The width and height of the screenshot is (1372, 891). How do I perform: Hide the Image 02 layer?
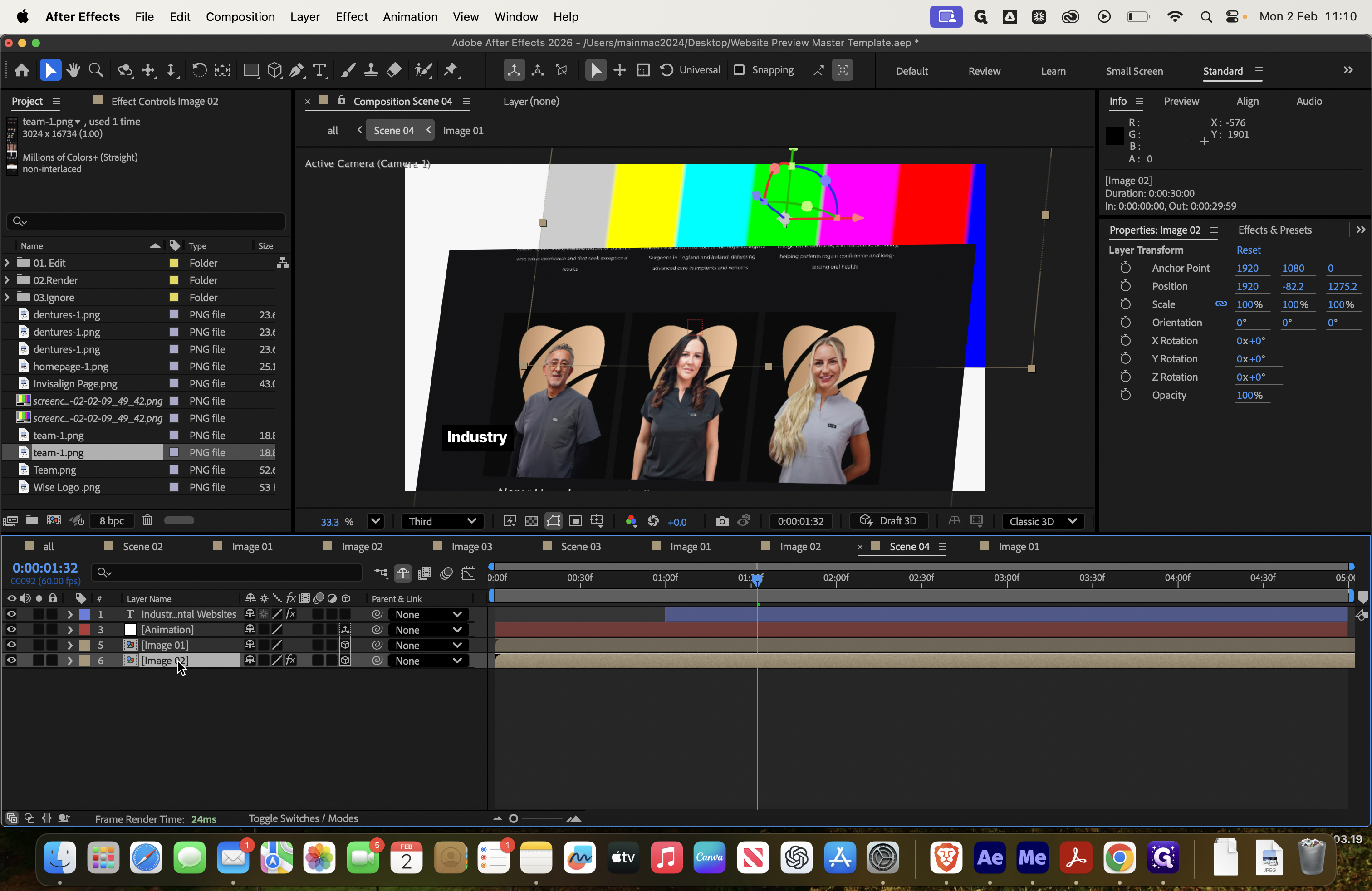(11, 661)
